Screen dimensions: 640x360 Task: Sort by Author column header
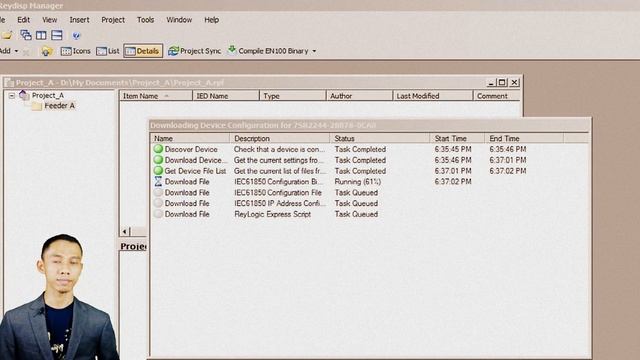(x=359, y=96)
